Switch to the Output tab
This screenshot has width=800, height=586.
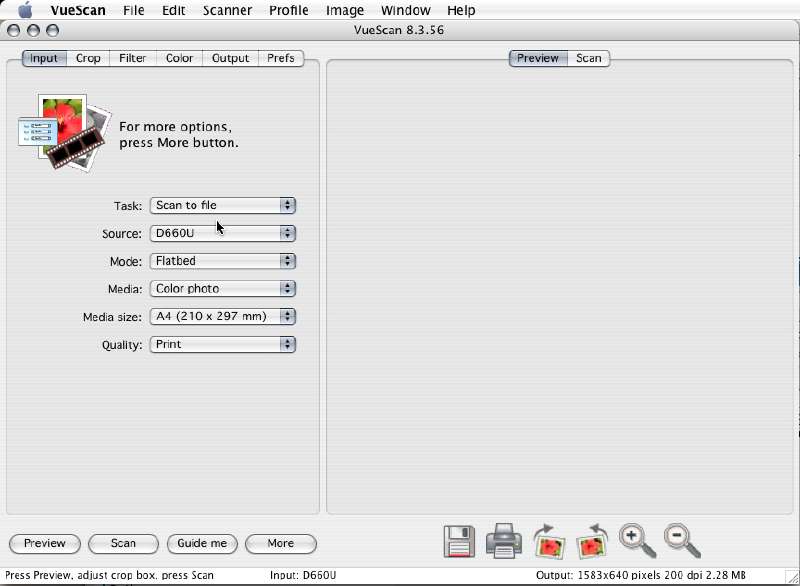pyautogui.click(x=231, y=58)
